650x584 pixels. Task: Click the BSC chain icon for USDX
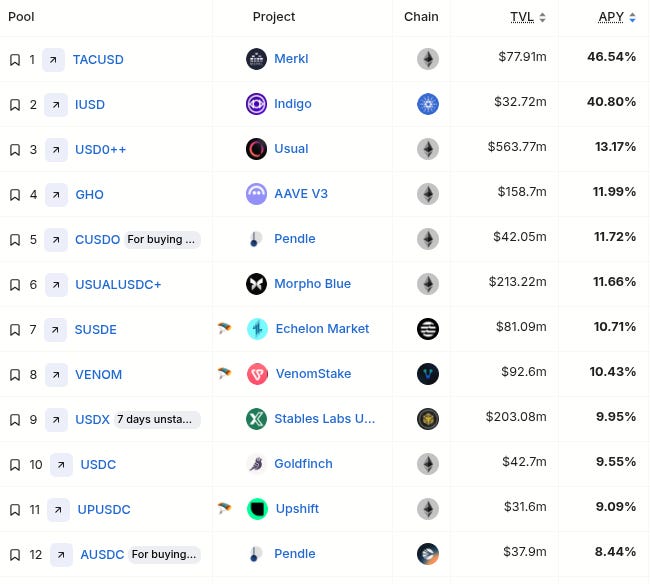click(x=428, y=419)
